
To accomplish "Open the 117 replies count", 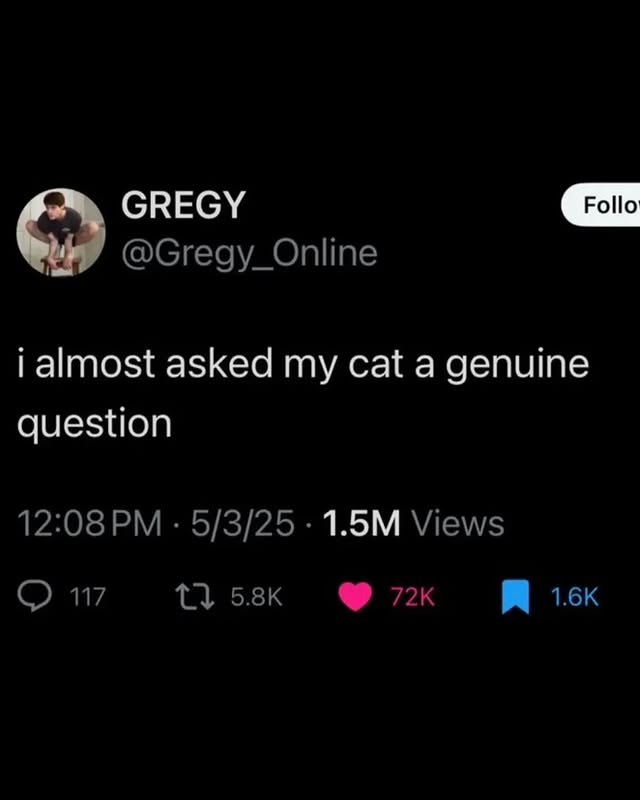I will [x=87, y=596].
